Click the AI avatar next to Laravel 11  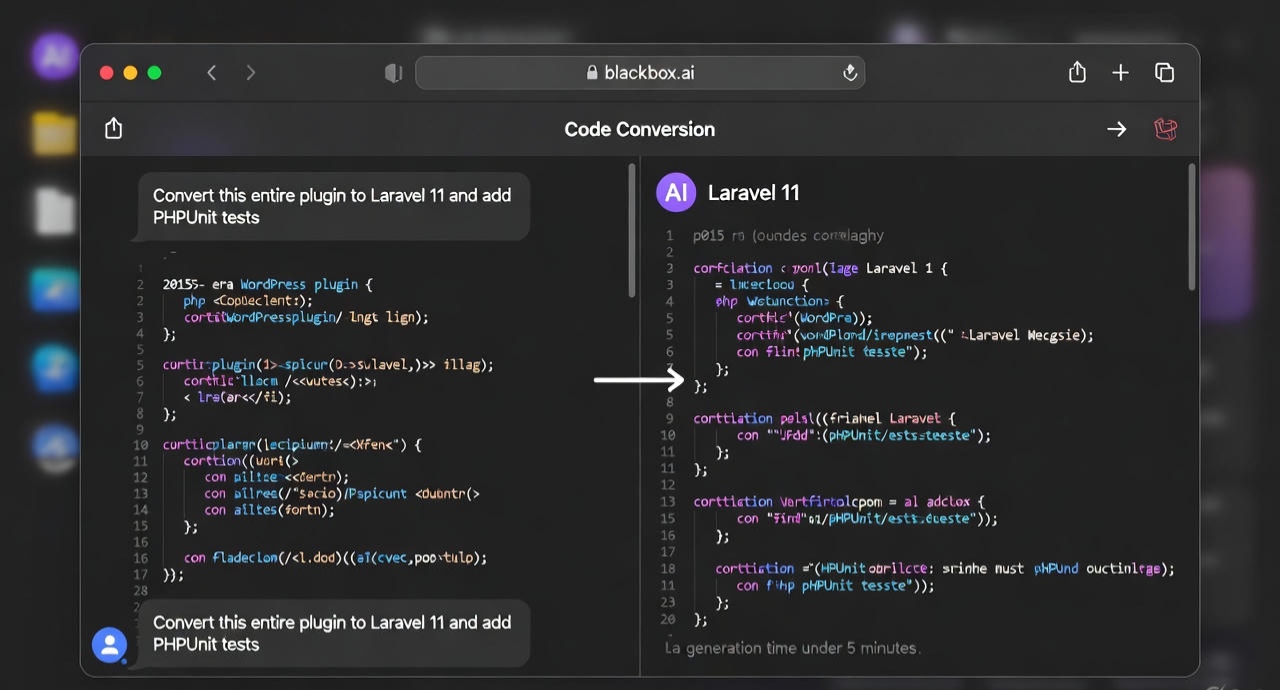pos(676,192)
